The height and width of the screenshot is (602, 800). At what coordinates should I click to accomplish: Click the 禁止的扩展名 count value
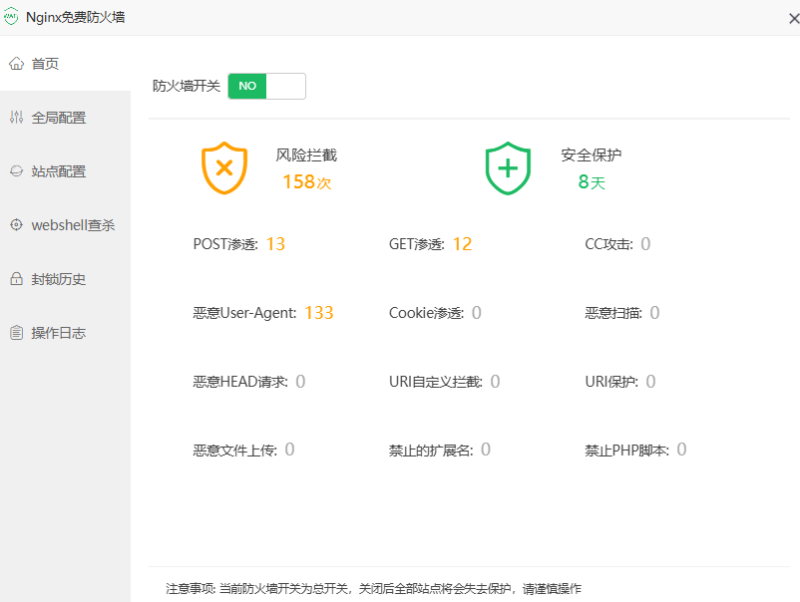(x=486, y=449)
